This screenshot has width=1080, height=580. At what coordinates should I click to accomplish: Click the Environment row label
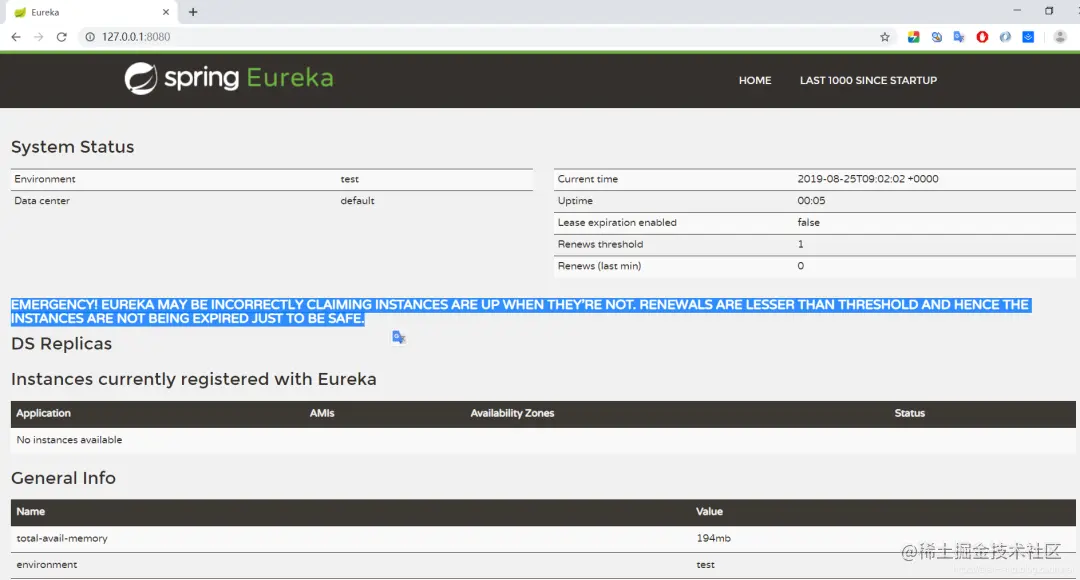click(45, 179)
